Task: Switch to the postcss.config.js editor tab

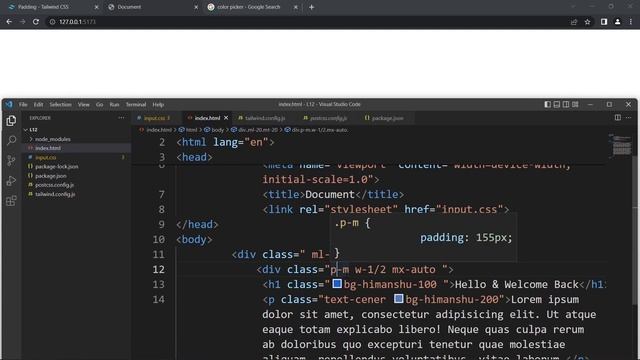Action: (328, 118)
